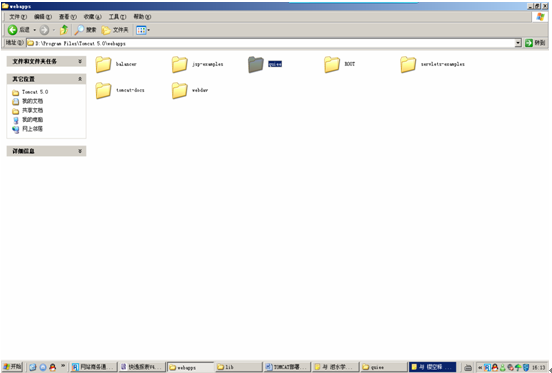Click the folder icon in the address bar
The height and width of the screenshot is (373, 552).
coord(31,43)
